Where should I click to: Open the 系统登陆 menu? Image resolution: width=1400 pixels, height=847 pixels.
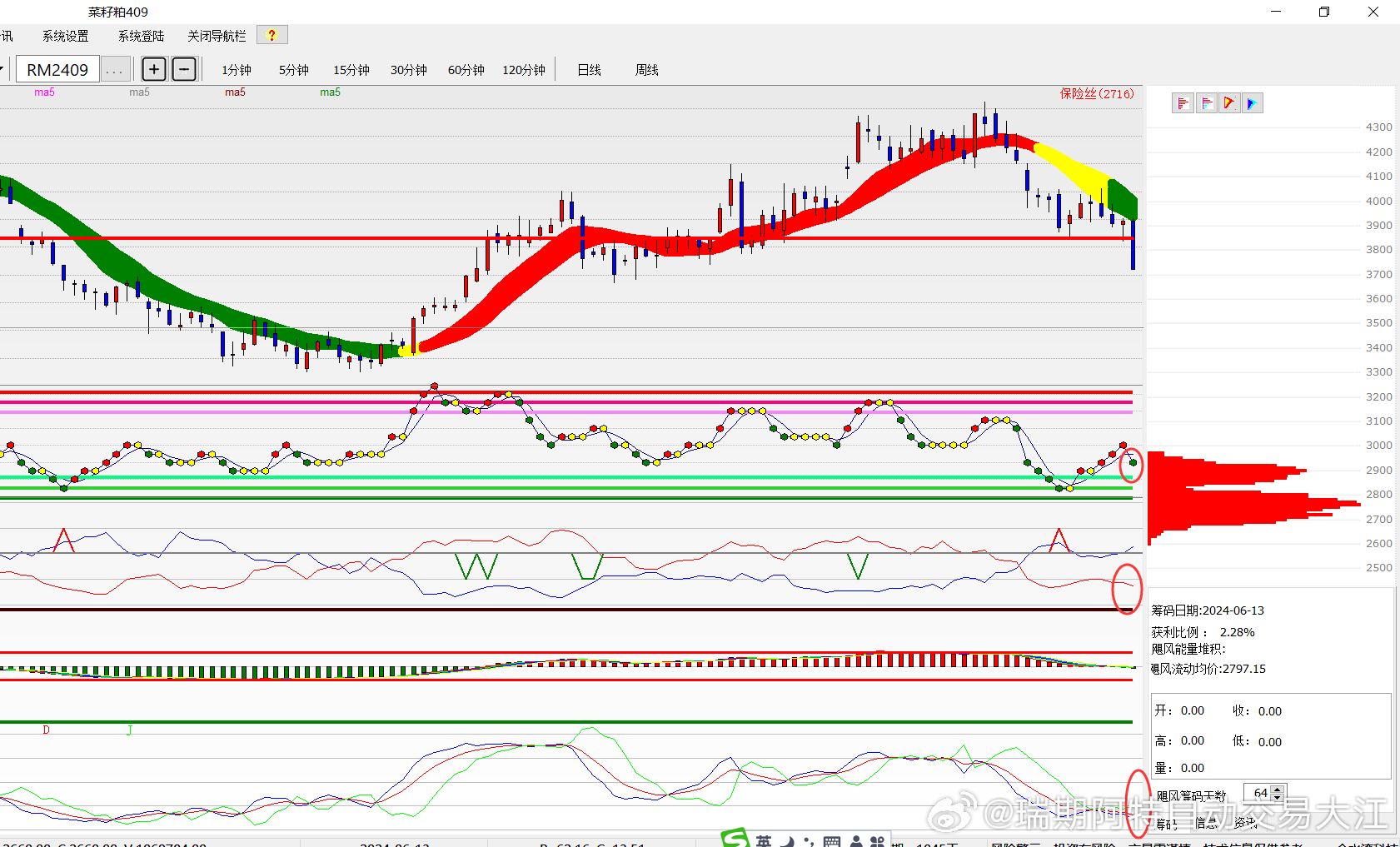[142, 36]
